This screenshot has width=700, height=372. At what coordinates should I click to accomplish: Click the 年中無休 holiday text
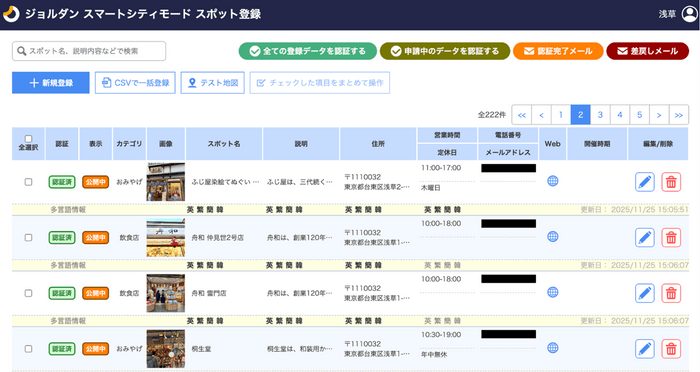tap(434, 355)
